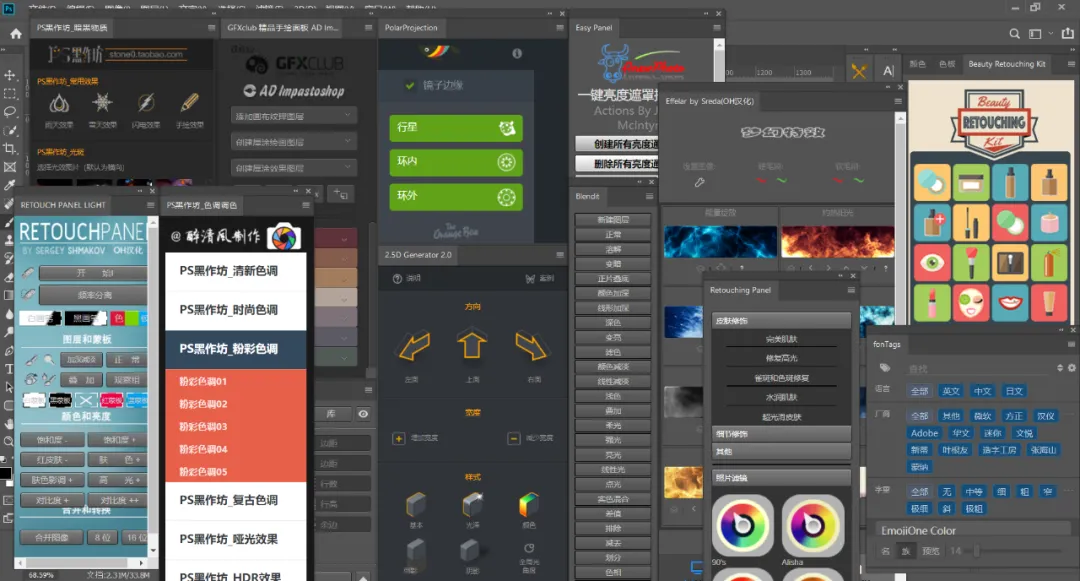Apply the lightning effect icon

click(146, 103)
